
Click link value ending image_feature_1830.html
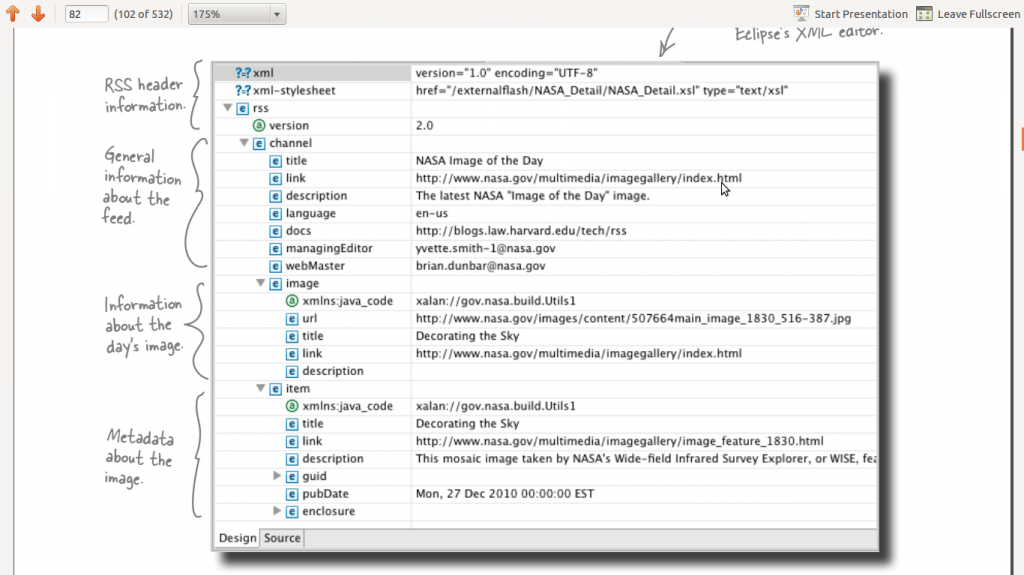coord(620,441)
